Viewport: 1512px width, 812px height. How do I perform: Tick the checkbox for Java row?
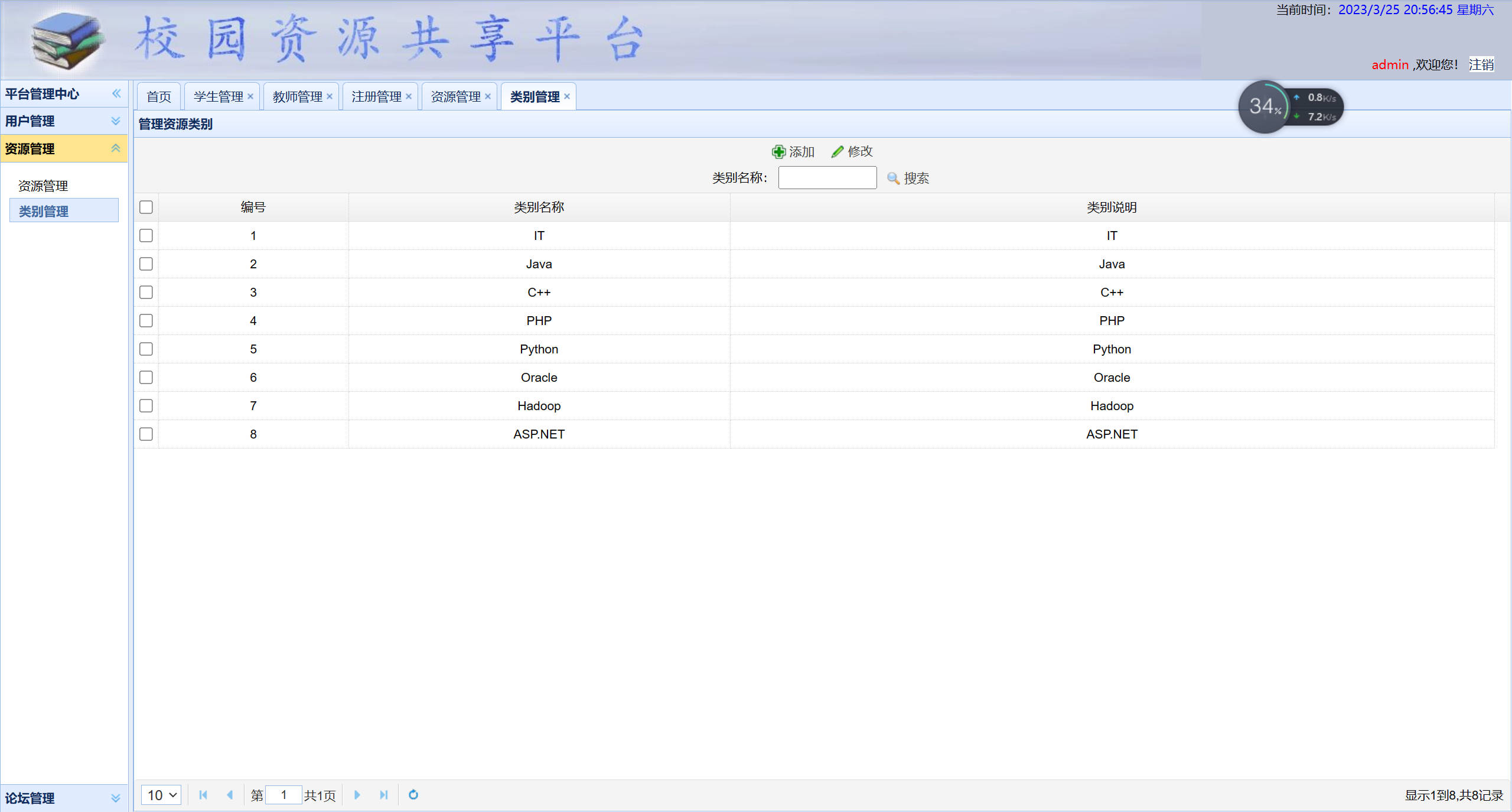click(x=146, y=264)
